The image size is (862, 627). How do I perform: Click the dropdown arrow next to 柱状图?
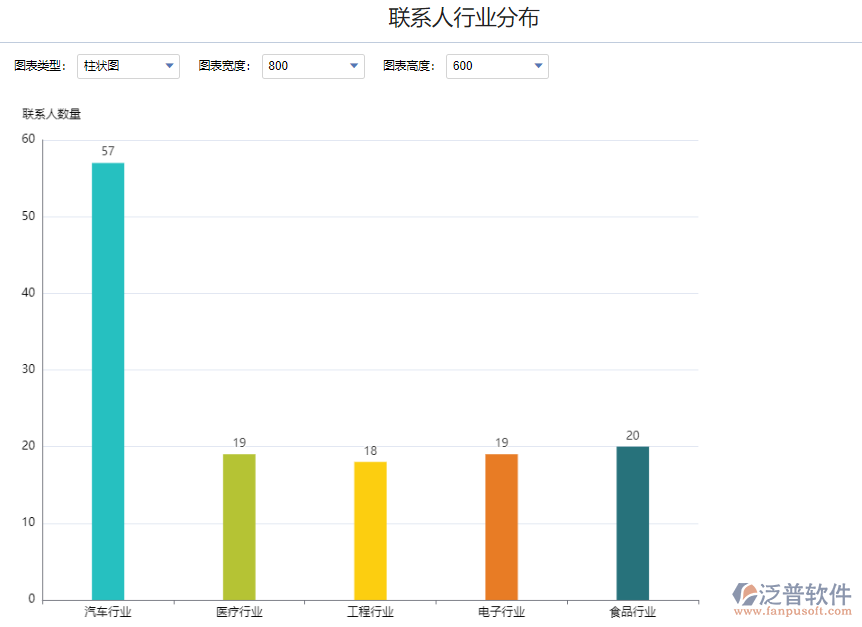[169, 66]
